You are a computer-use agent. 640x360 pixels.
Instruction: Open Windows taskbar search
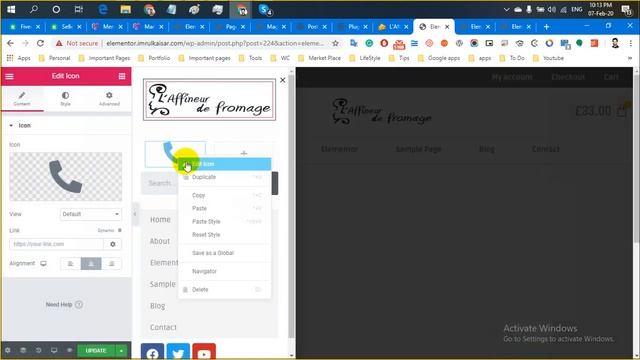click(x=34, y=9)
